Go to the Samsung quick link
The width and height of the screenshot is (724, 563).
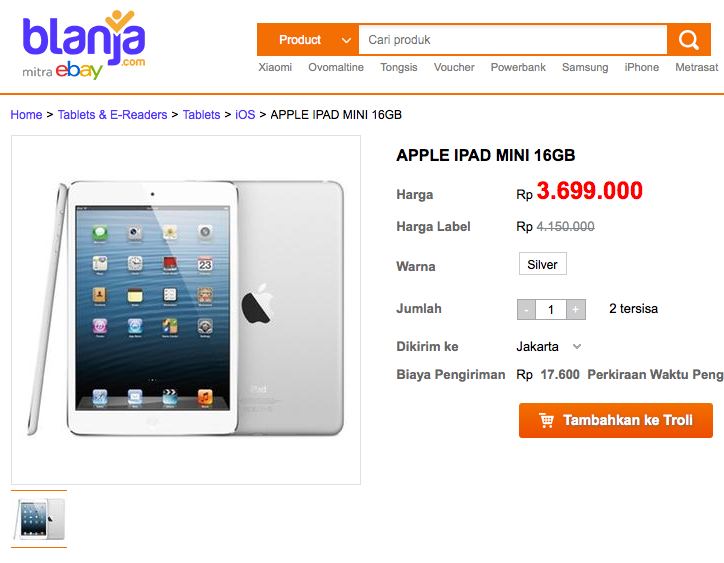(x=585, y=67)
